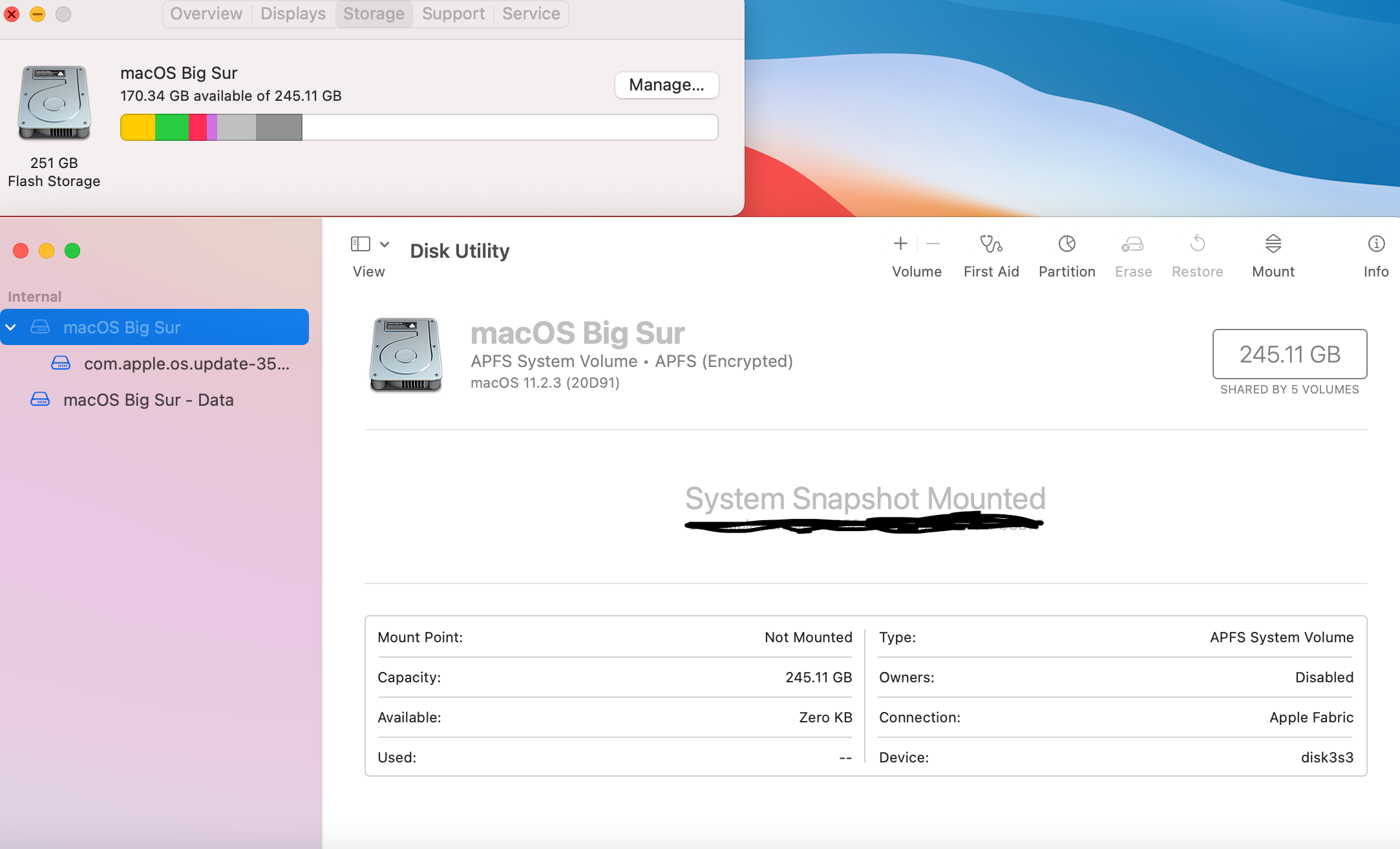Click the green segment of storage bar

171,127
